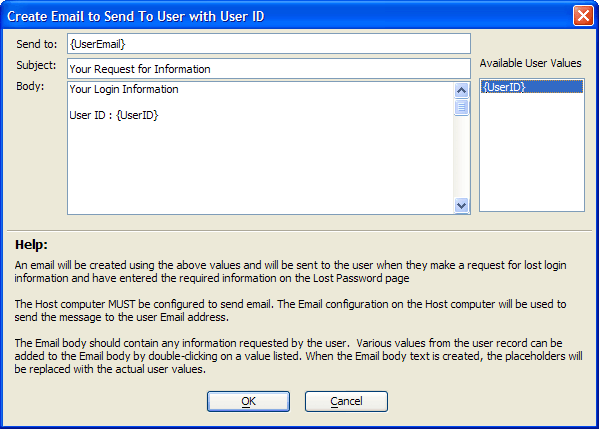
Task: Click the empty area of the Body text box
Action: pyautogui.click(x=260, y=168)
